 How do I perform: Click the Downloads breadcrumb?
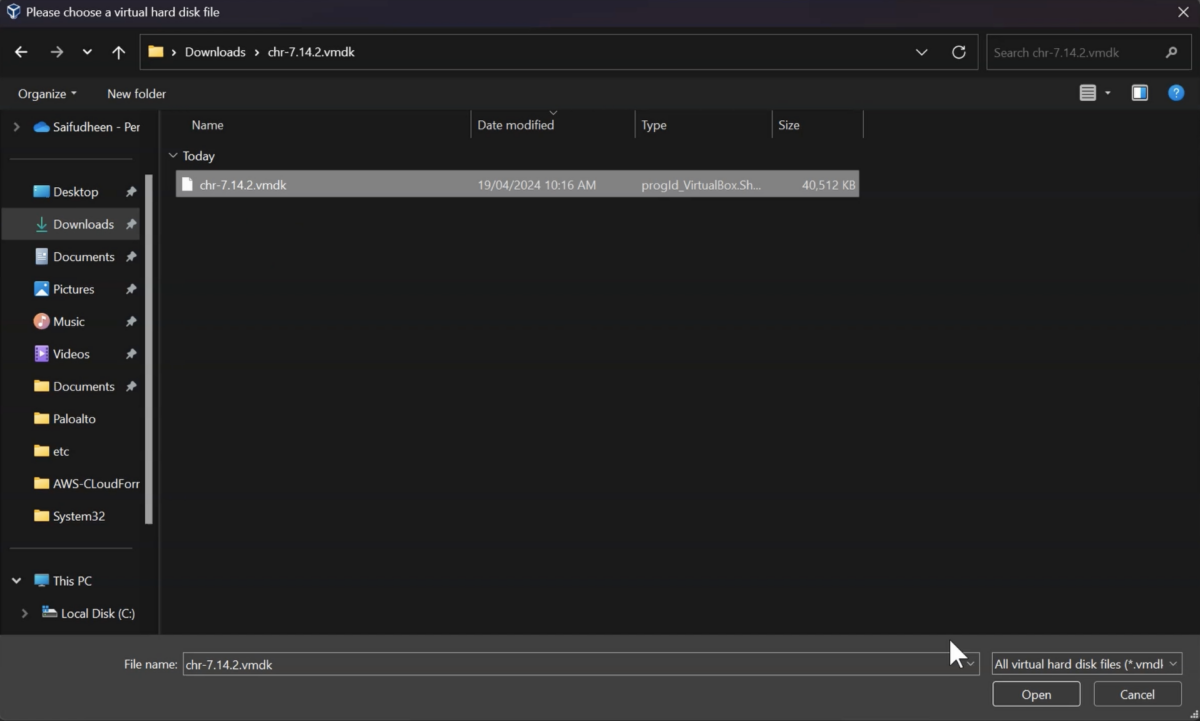coord(215,51)
